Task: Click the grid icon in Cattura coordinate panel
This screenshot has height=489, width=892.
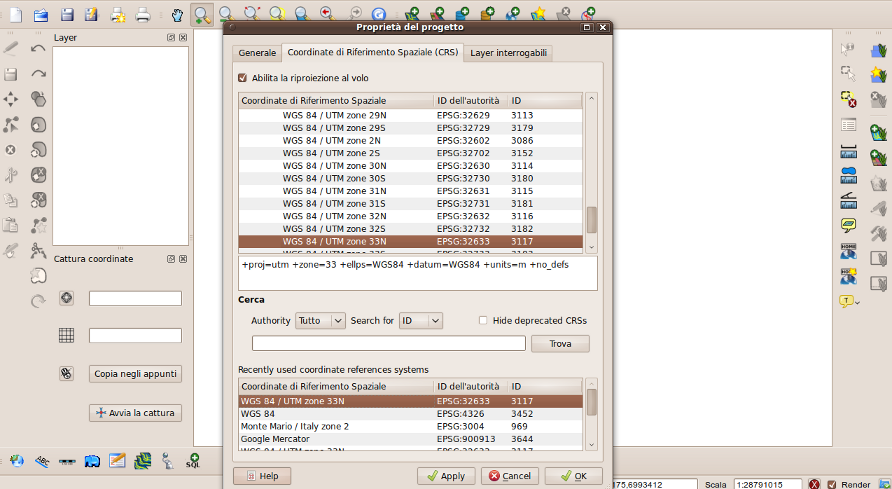Action: pos(67,335)
